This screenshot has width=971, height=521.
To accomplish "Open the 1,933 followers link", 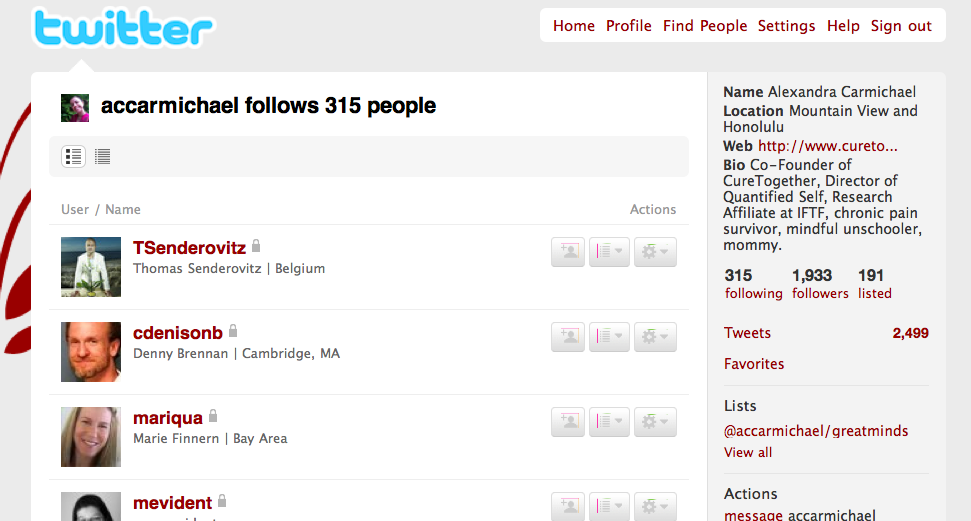I will [x=820, y=284].
